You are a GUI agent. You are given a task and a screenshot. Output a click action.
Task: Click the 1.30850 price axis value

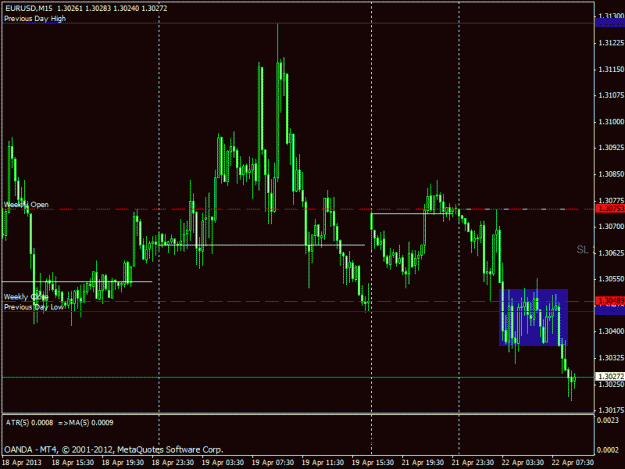click(x=611, y=174)
